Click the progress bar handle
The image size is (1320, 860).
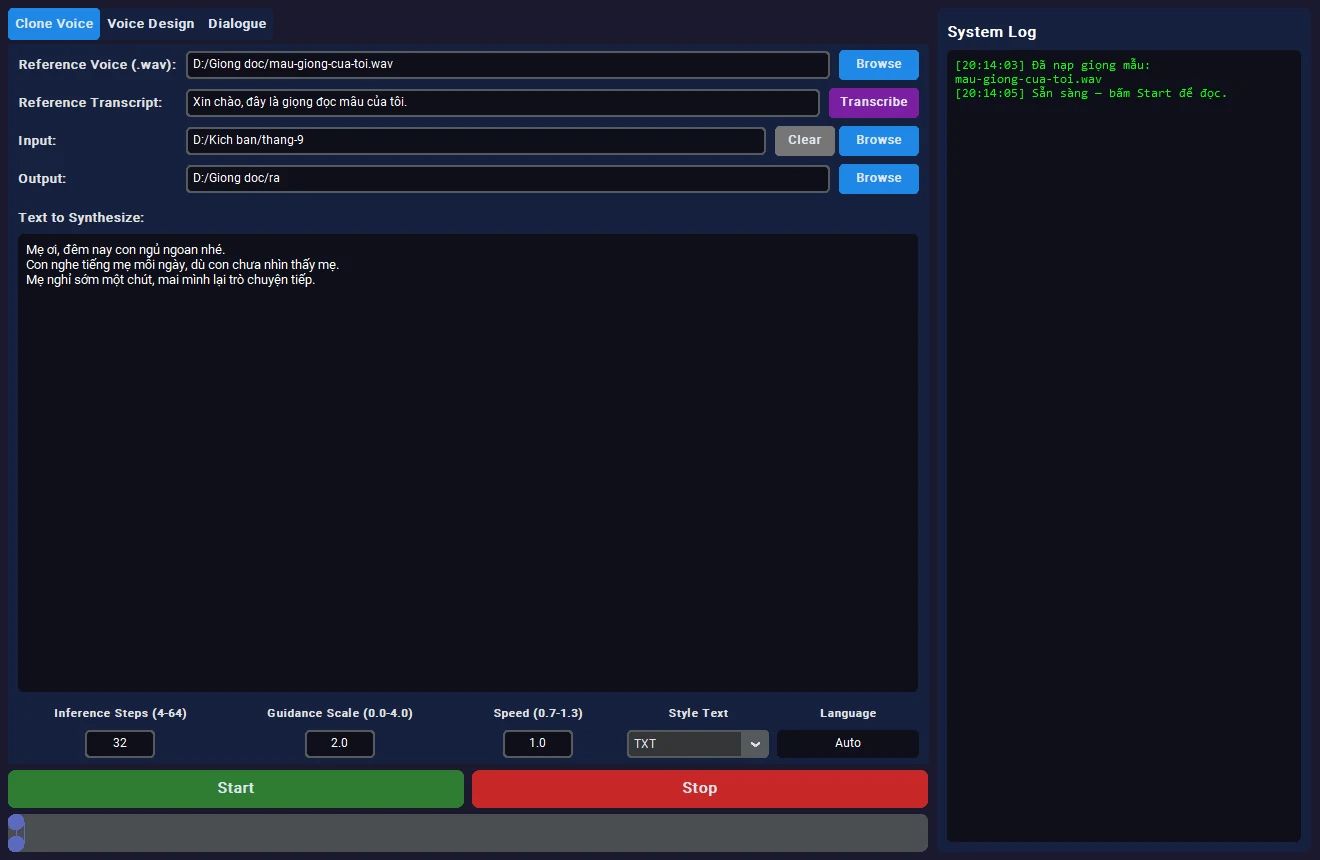pos(16,833)
